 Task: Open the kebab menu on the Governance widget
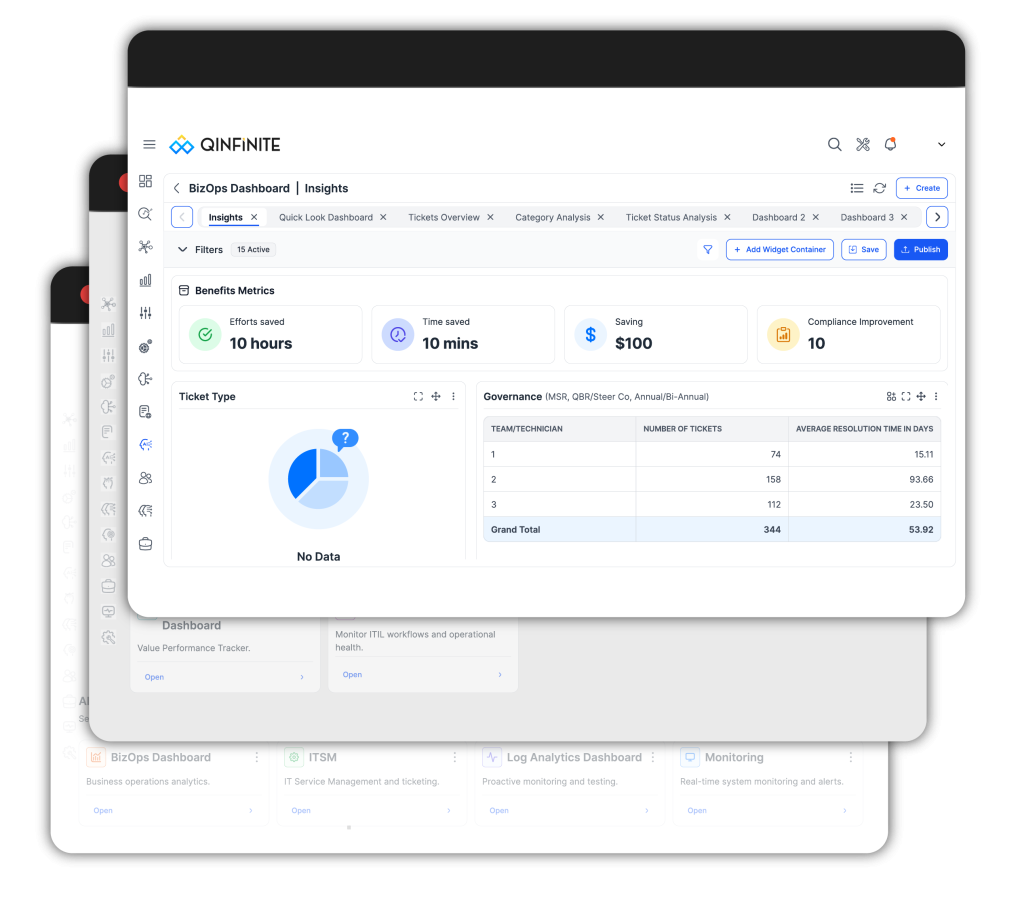[x=935, y=396]
